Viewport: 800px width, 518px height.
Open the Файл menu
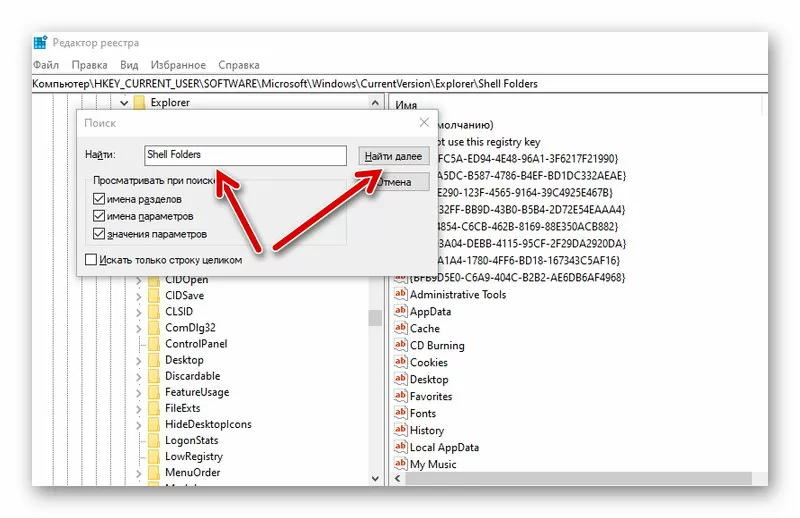pyautogui.click(x=45, y=65)
